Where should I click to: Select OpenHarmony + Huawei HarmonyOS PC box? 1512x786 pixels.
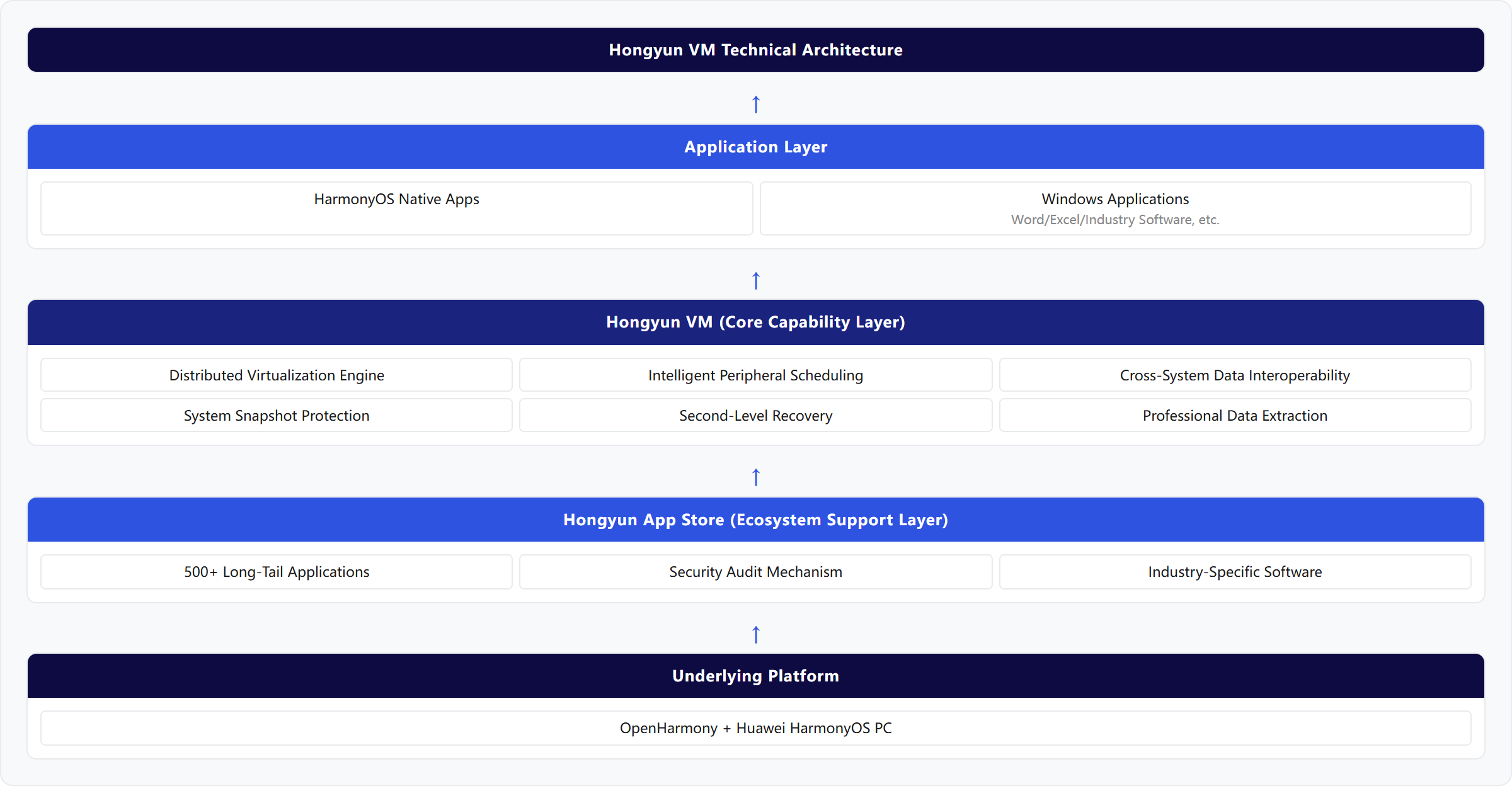tap(756, 728)
